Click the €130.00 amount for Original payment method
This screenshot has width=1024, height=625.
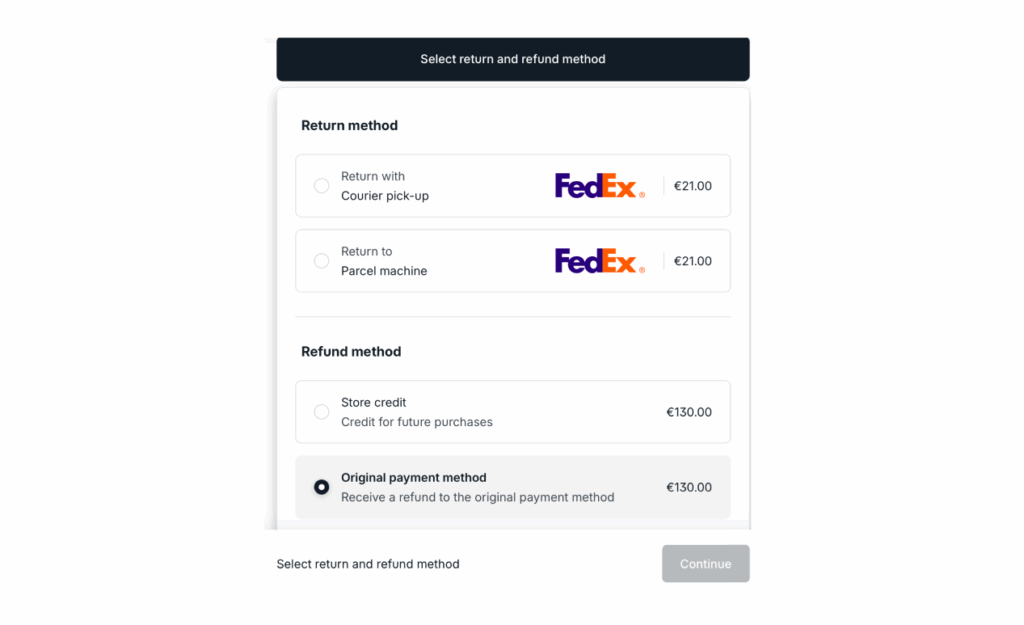689,487
